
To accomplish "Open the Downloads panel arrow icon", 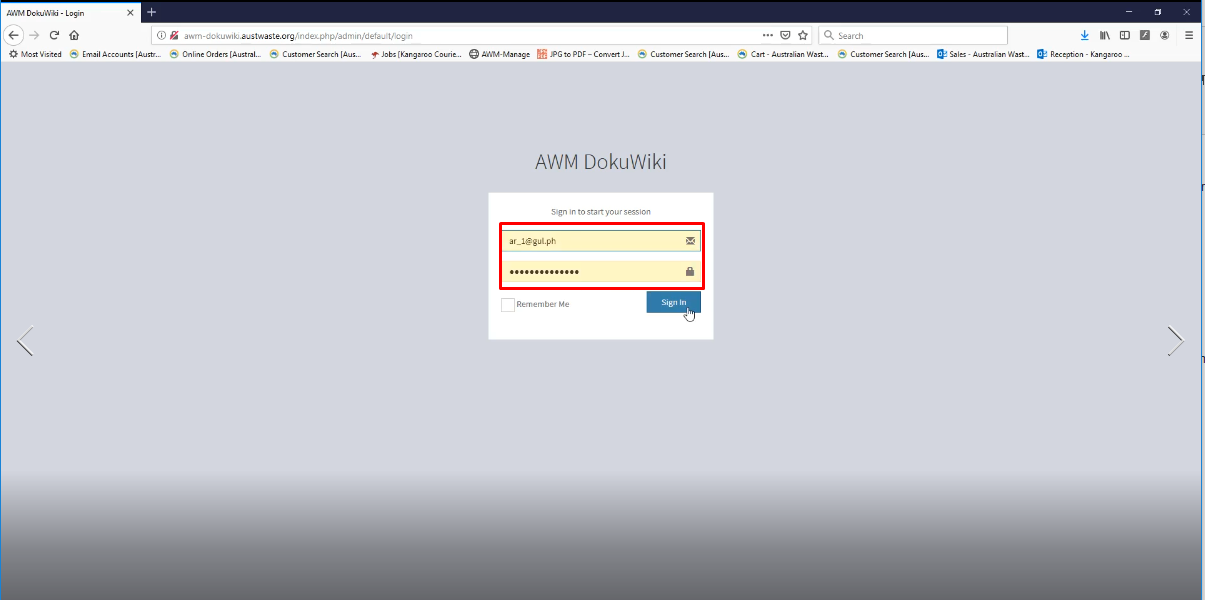I will (x=1084, y=35).
